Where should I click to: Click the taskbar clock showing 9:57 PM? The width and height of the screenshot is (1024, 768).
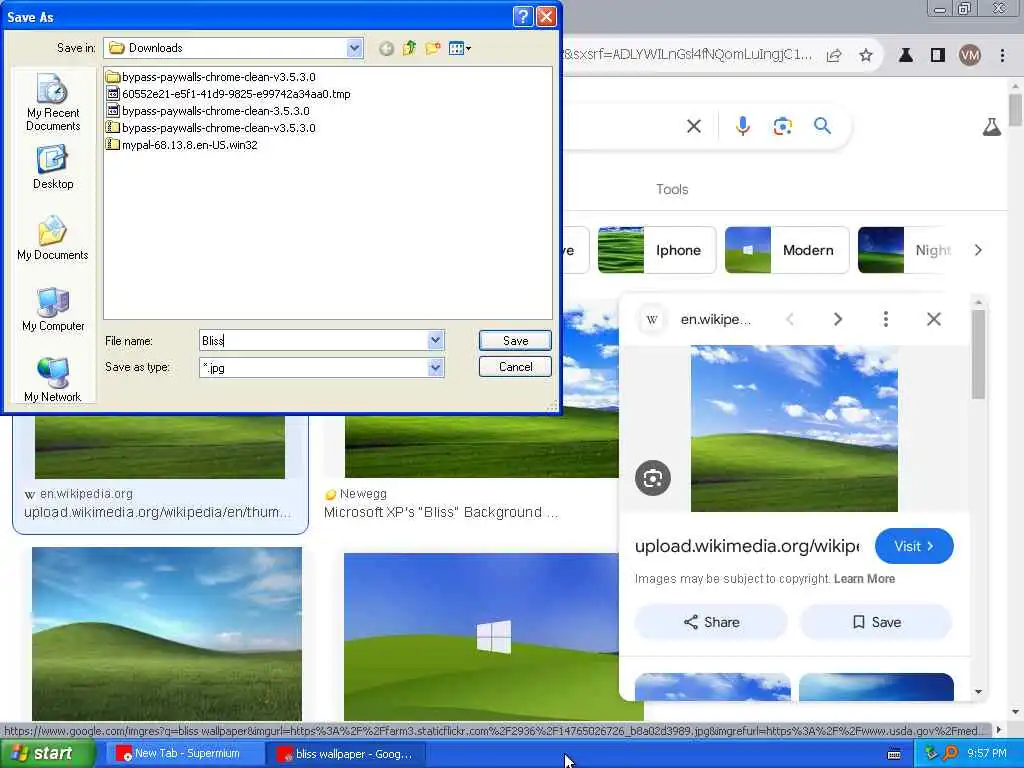[987, 753]
